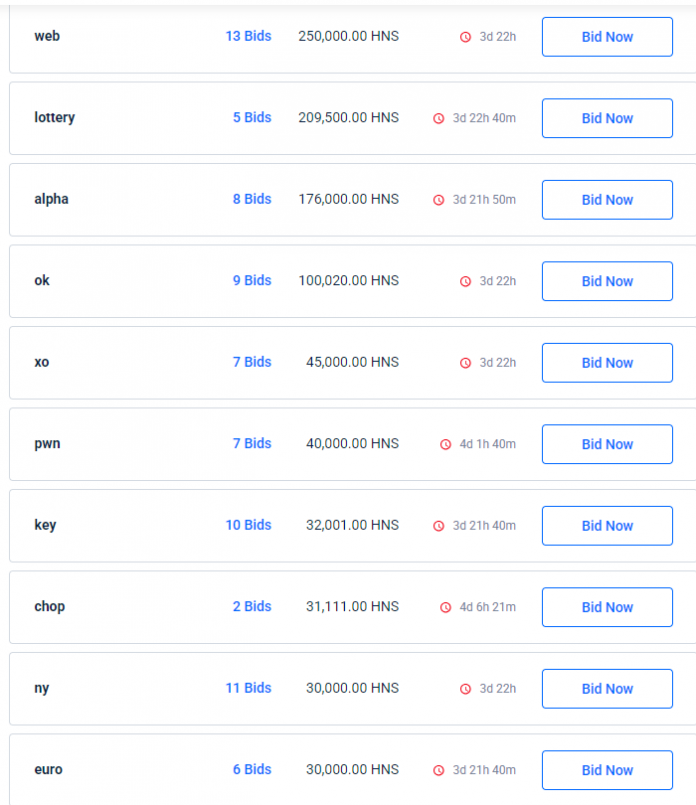This screenshot has width=696, height=805.
Task: Open the 8 Bids link for alpha
Action: [252, 199]
